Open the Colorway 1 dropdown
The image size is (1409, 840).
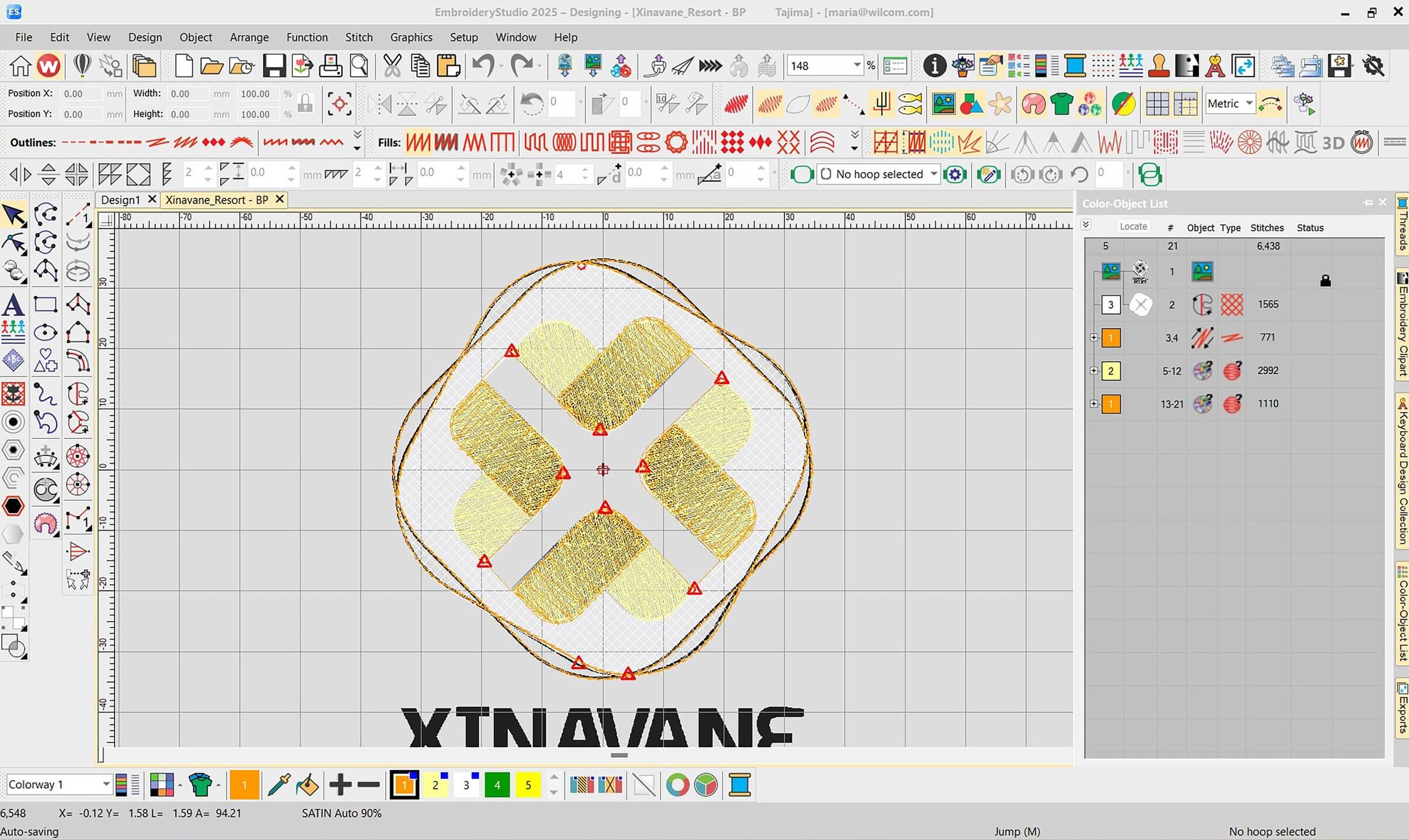106,784
